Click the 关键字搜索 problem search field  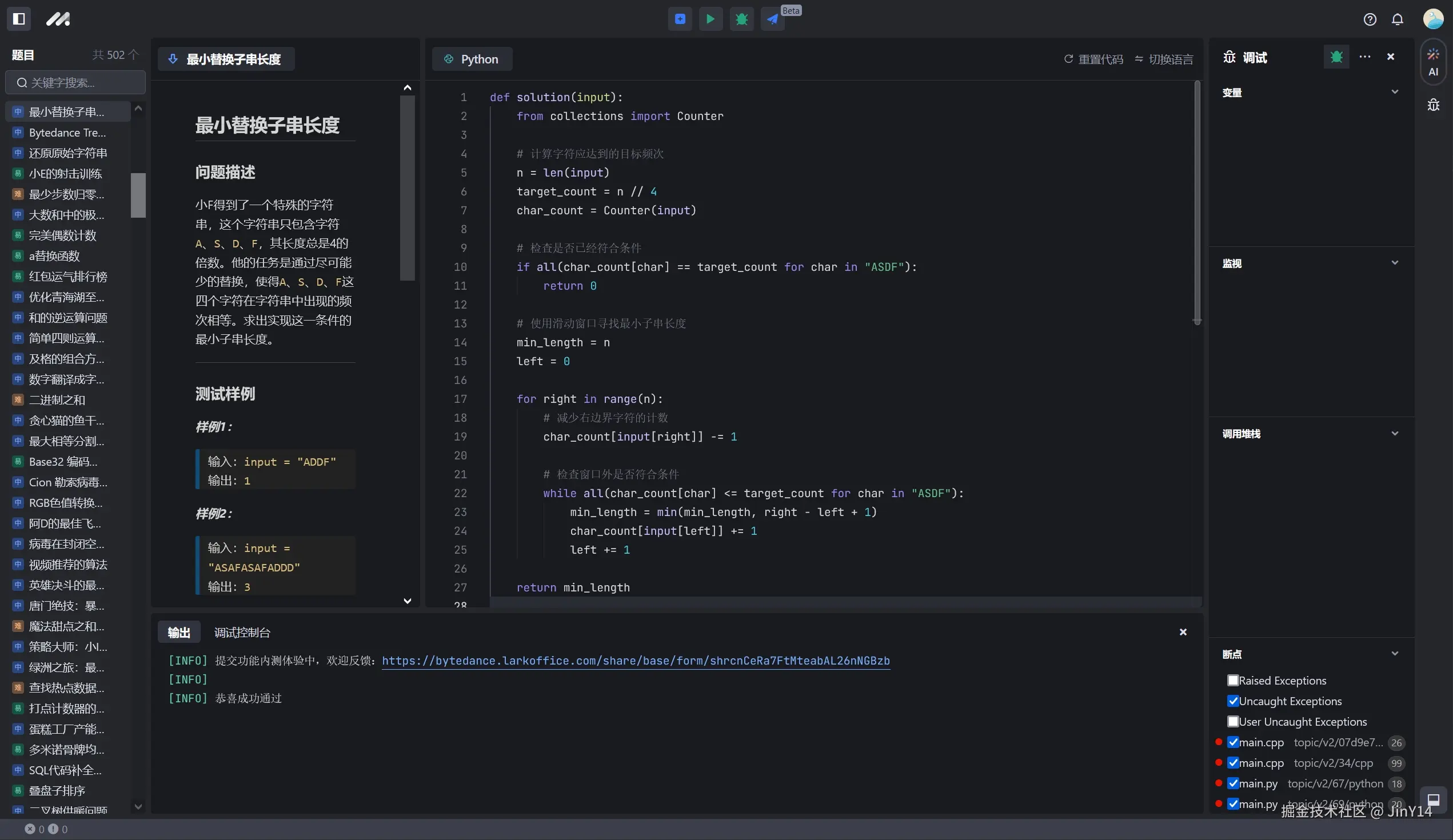click(75, 83)
